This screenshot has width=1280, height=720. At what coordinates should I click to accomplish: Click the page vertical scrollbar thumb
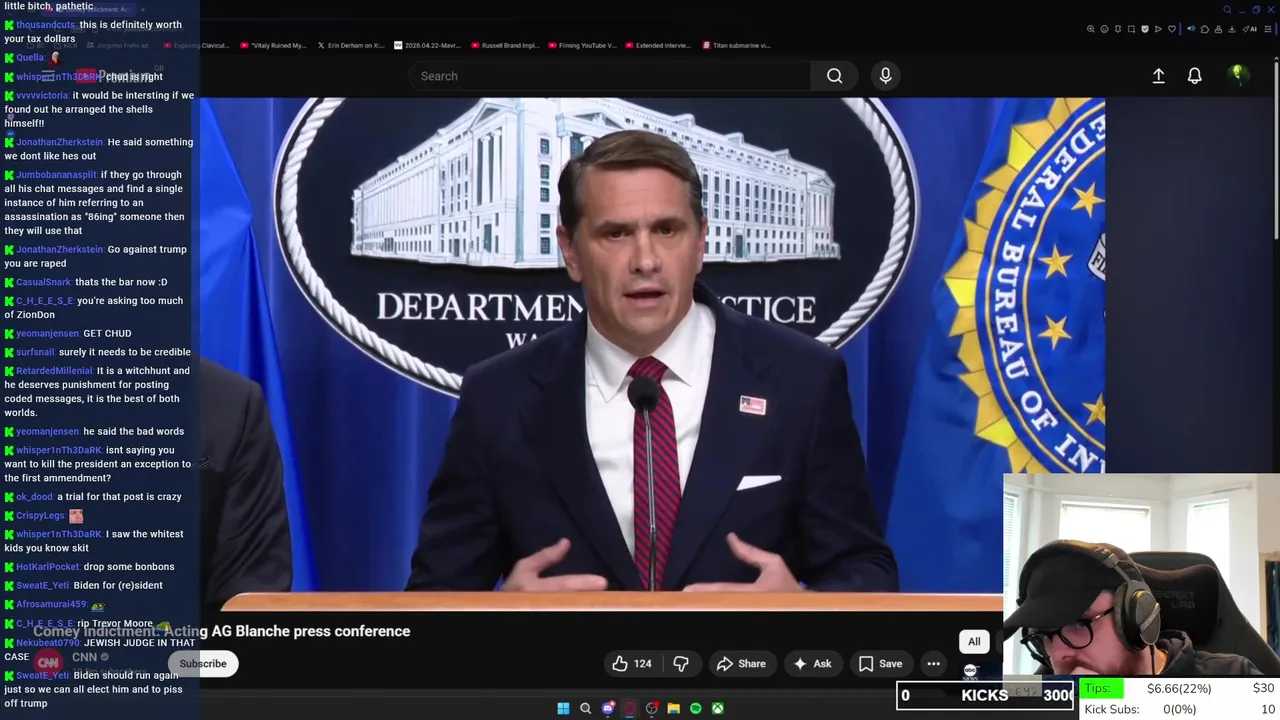[1275, 150]
